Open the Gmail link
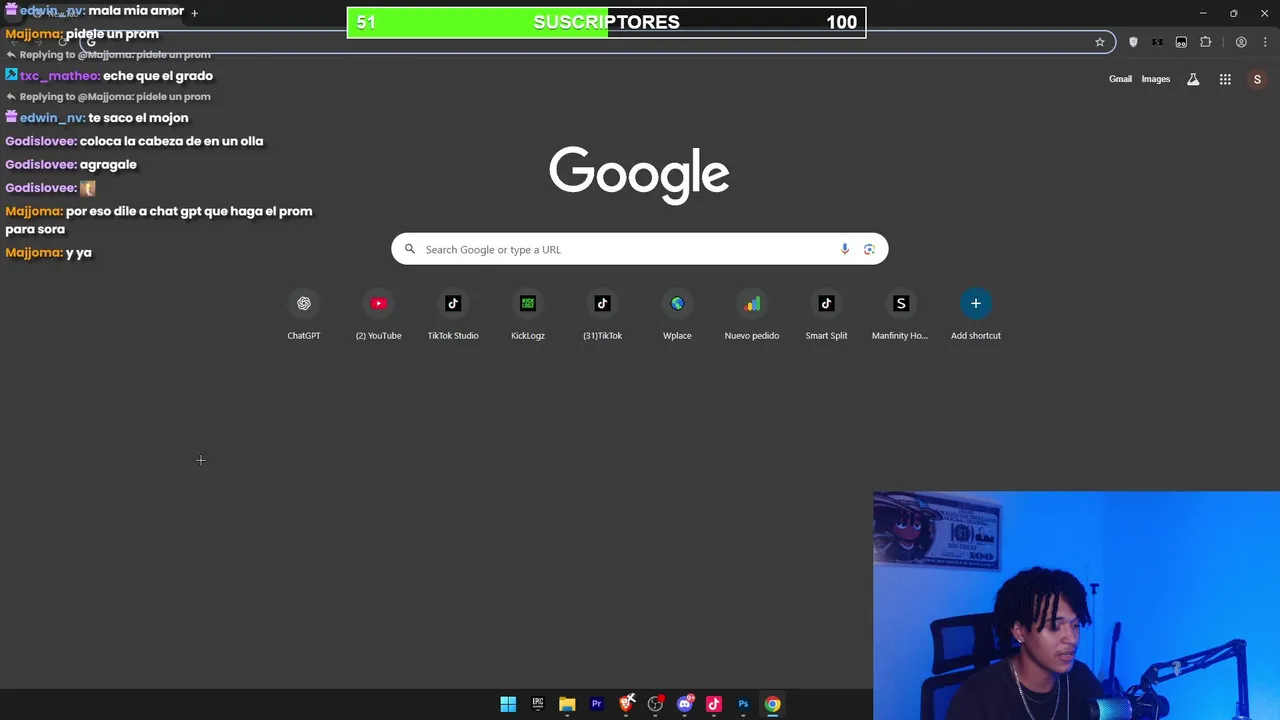The image size is (1280, 720). click(1120, 79)
